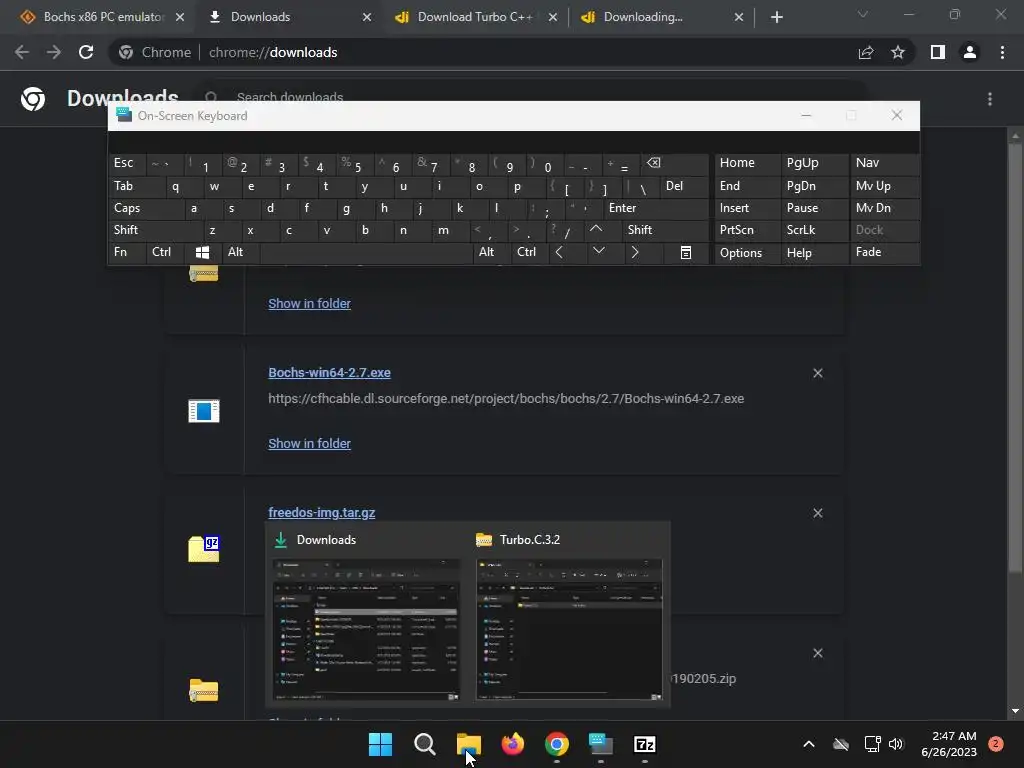
Task: Click the downloads page vertical scrollbar
Action: 1015,358
